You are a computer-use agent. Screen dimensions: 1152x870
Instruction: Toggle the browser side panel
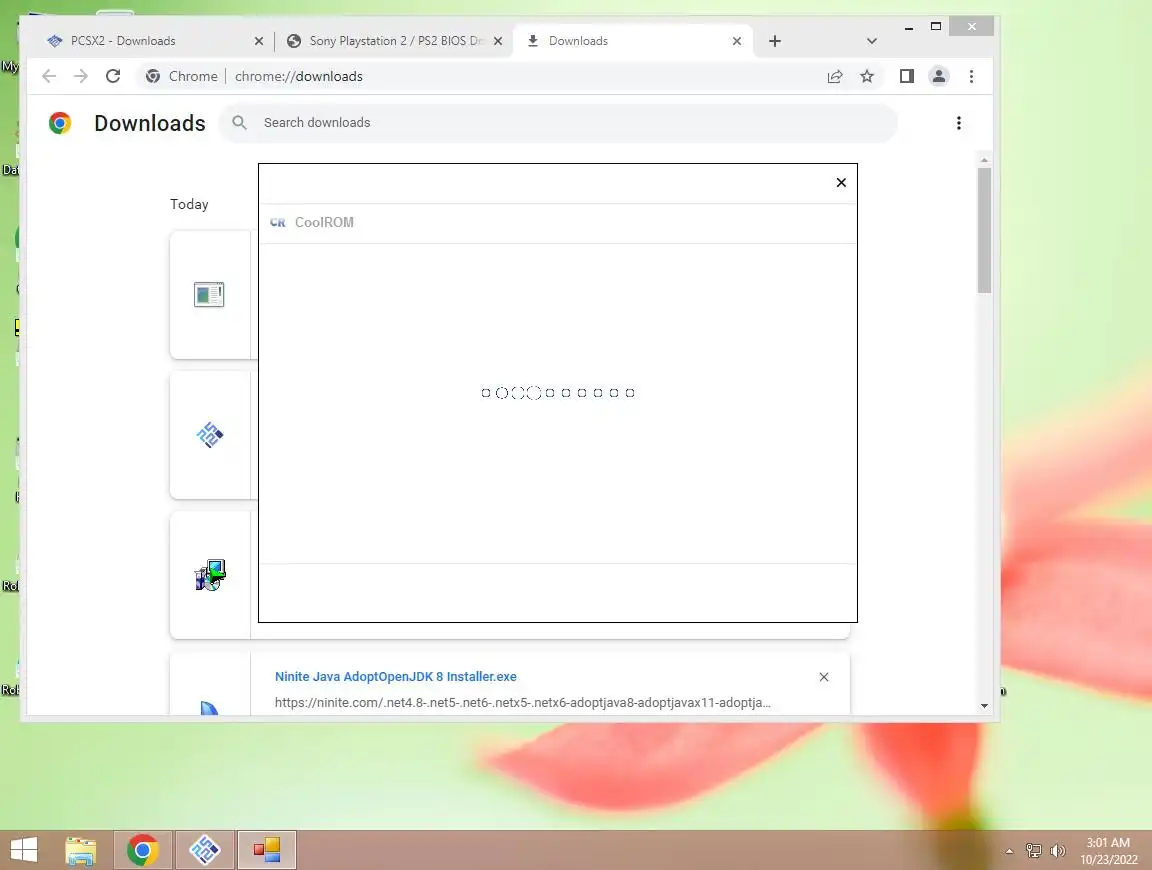[907, 76]
